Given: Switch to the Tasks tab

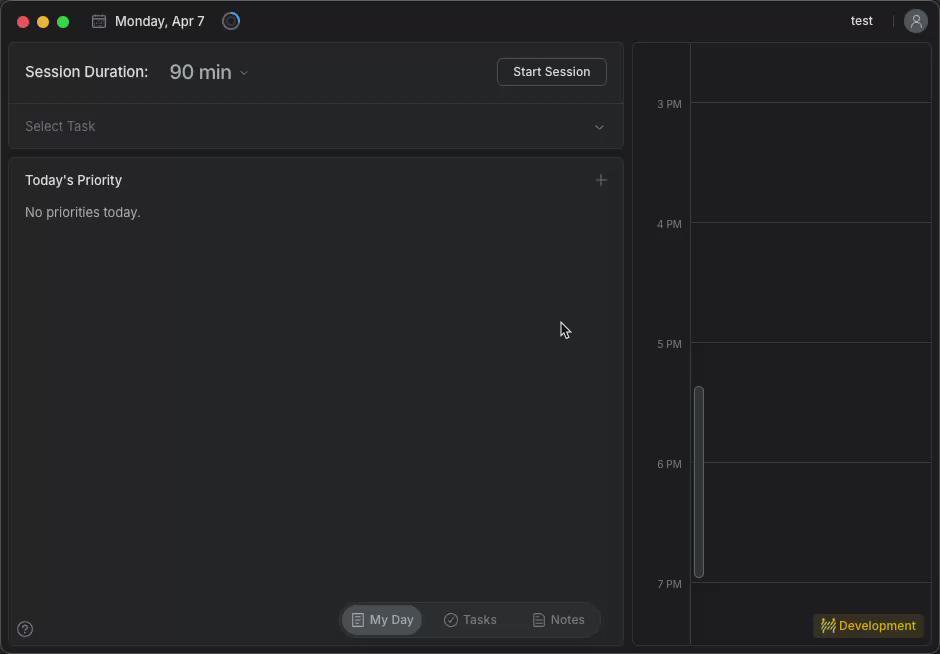Looking at the screenshot, I should click(x=470, y=620).
